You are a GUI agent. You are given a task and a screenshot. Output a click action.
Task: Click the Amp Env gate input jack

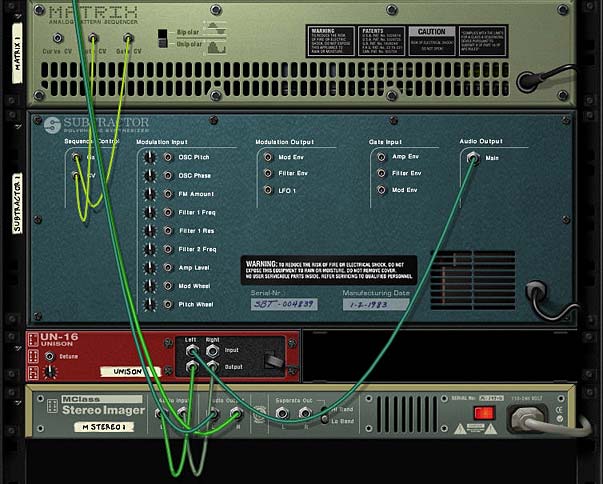[x=381, y=157]
